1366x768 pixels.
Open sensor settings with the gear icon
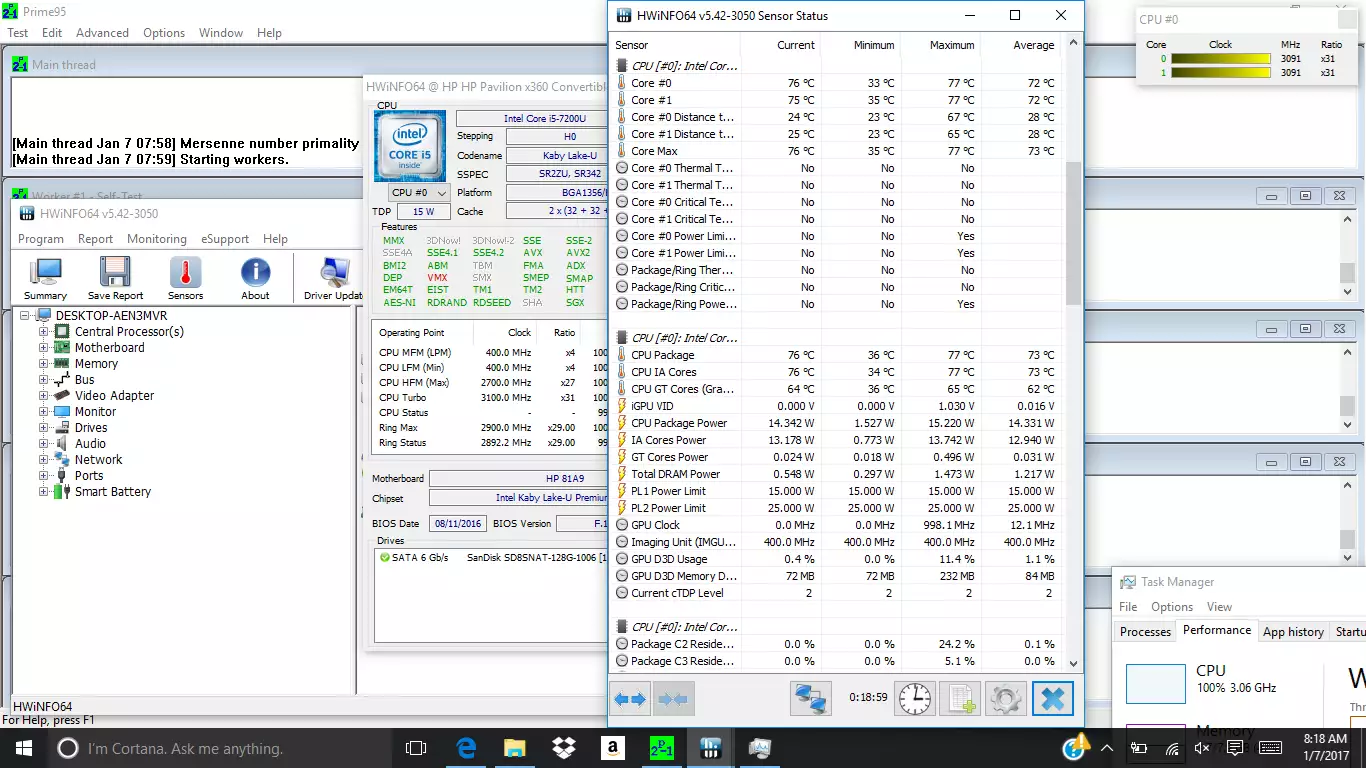(1006, 699)
